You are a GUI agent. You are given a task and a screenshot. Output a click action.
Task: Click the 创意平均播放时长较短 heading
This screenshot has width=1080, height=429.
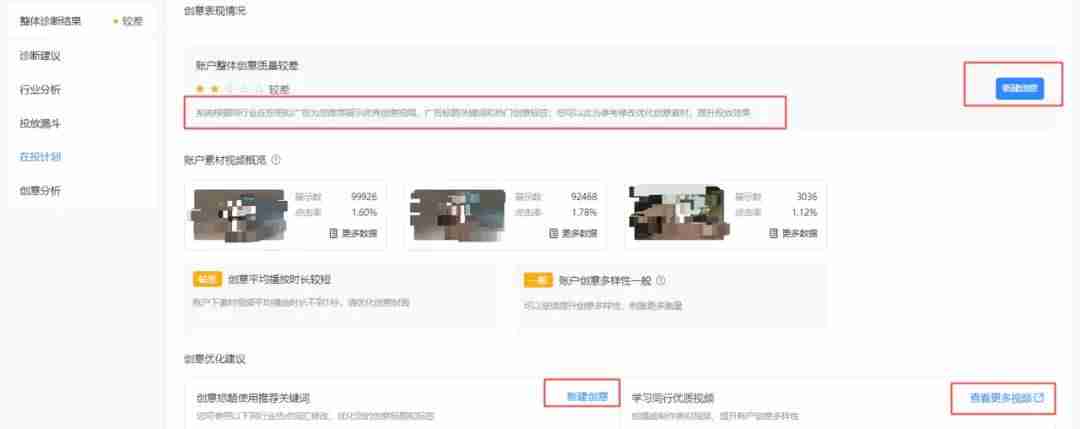(x=280, y=280)
